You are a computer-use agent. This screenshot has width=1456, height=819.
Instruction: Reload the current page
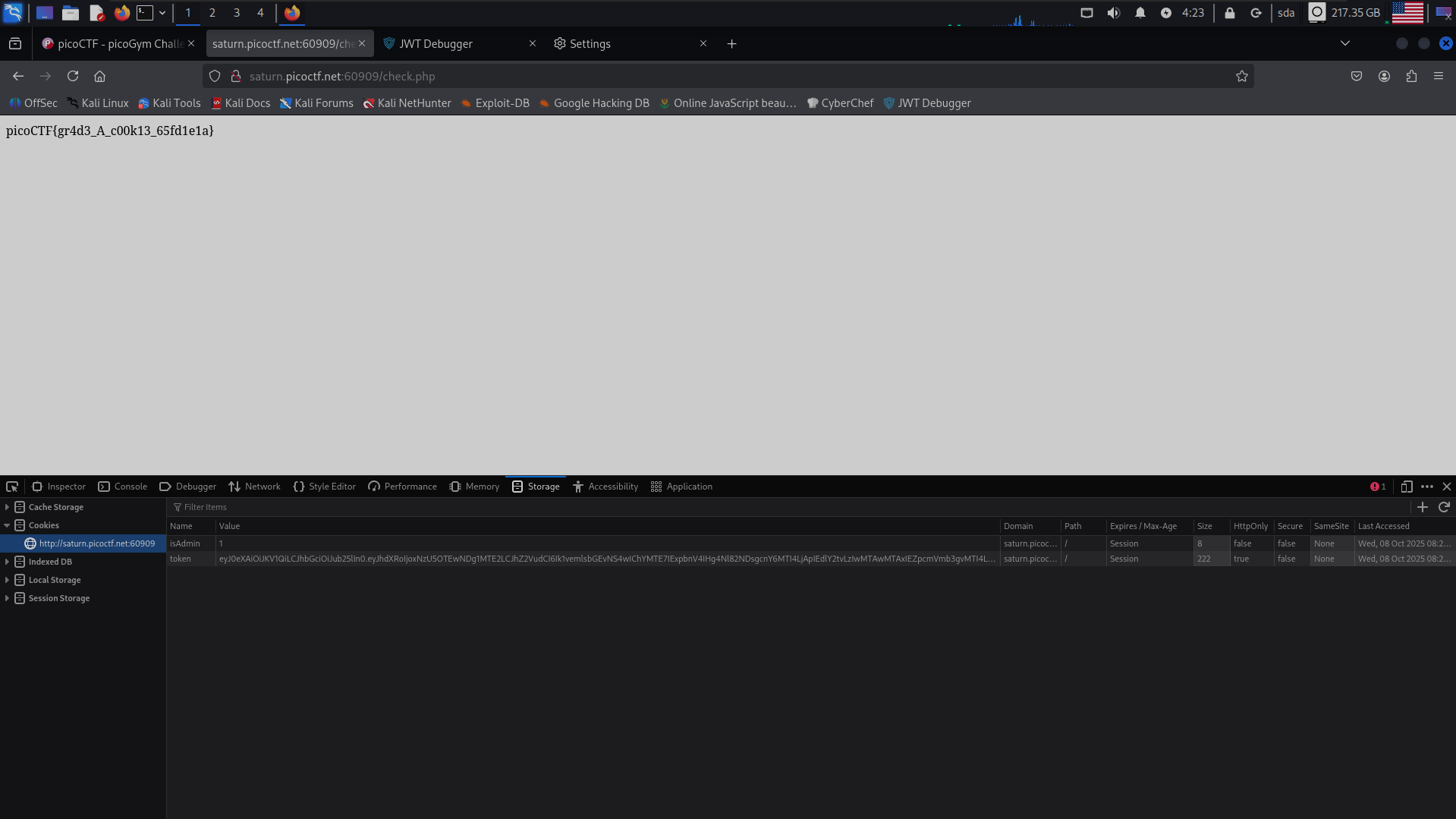pyautogui.click(x=73, y=76)
